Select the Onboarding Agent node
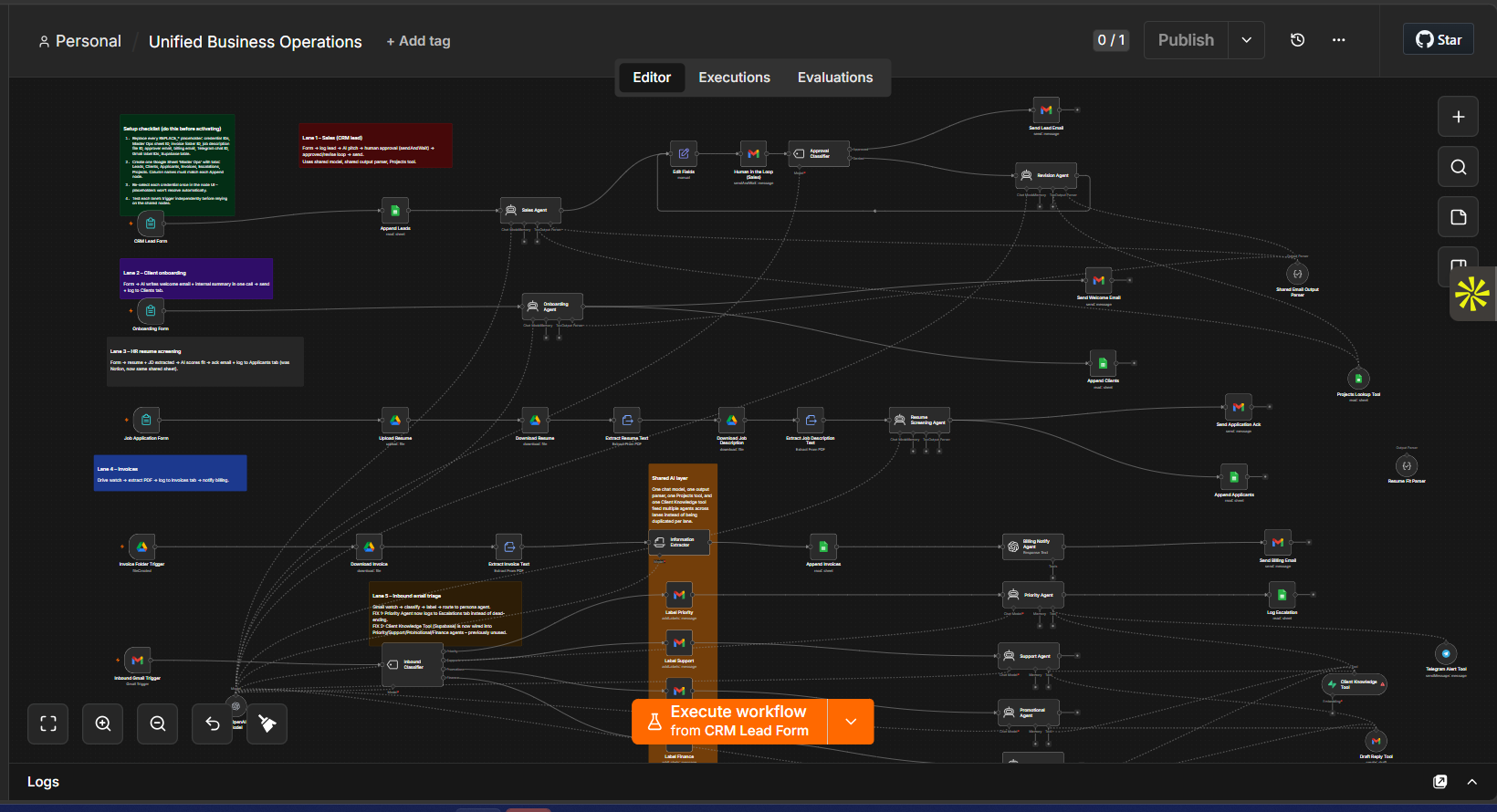Image resolution: width=1497 pixels, height=812 pixels. tap(551, 307)
